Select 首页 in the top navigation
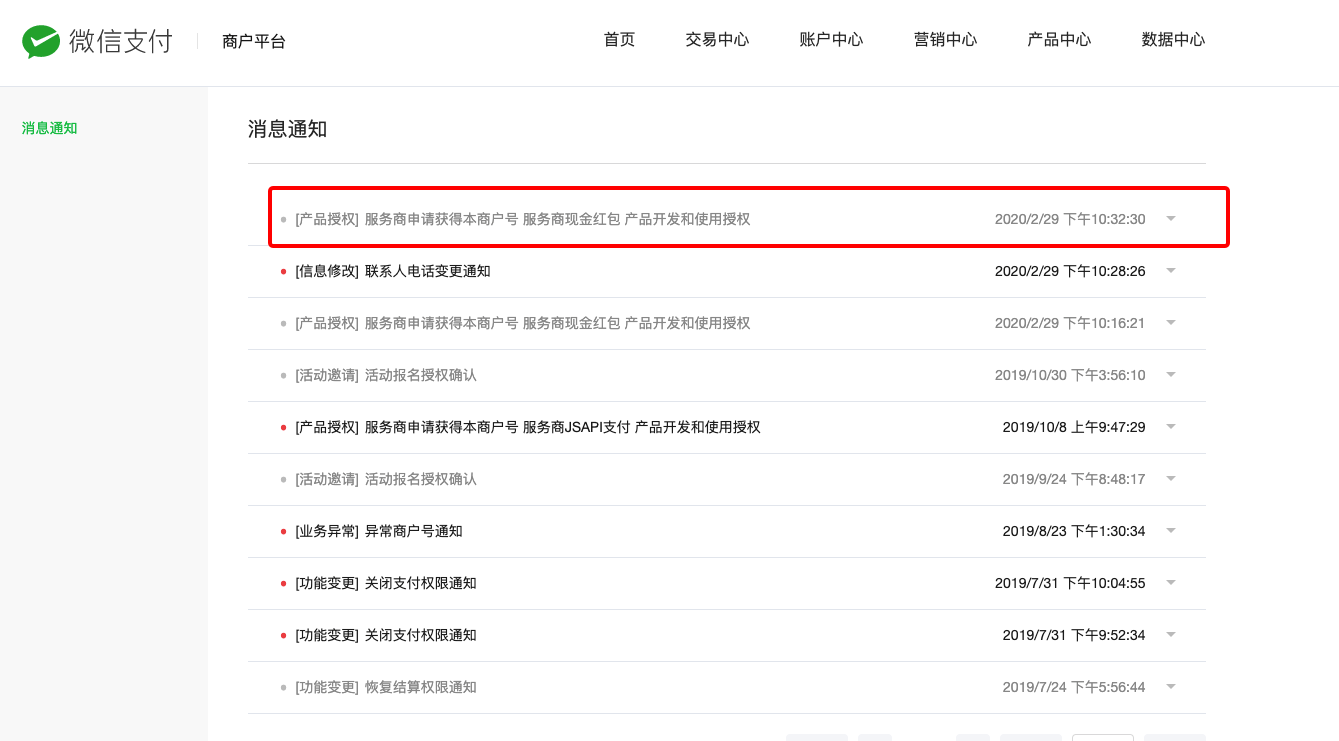The width and height of the screenshot is (1339, 741). point(618,40)
